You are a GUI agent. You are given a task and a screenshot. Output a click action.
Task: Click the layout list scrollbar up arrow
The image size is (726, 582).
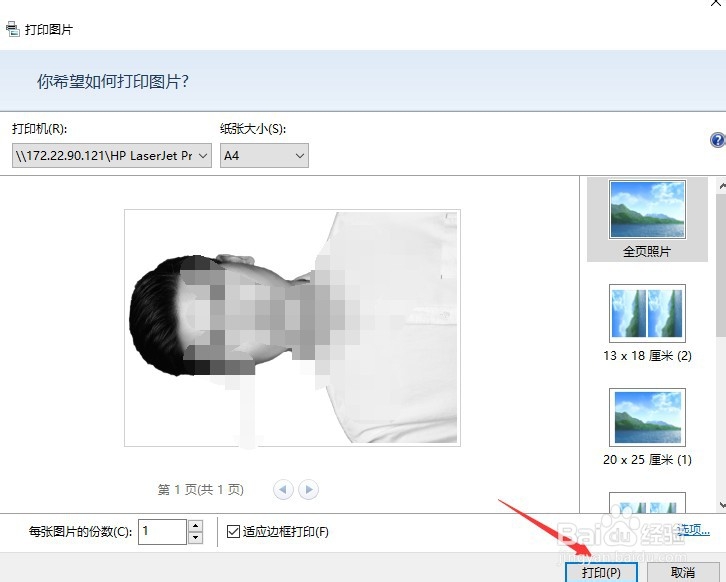click(x=722, y=186)
